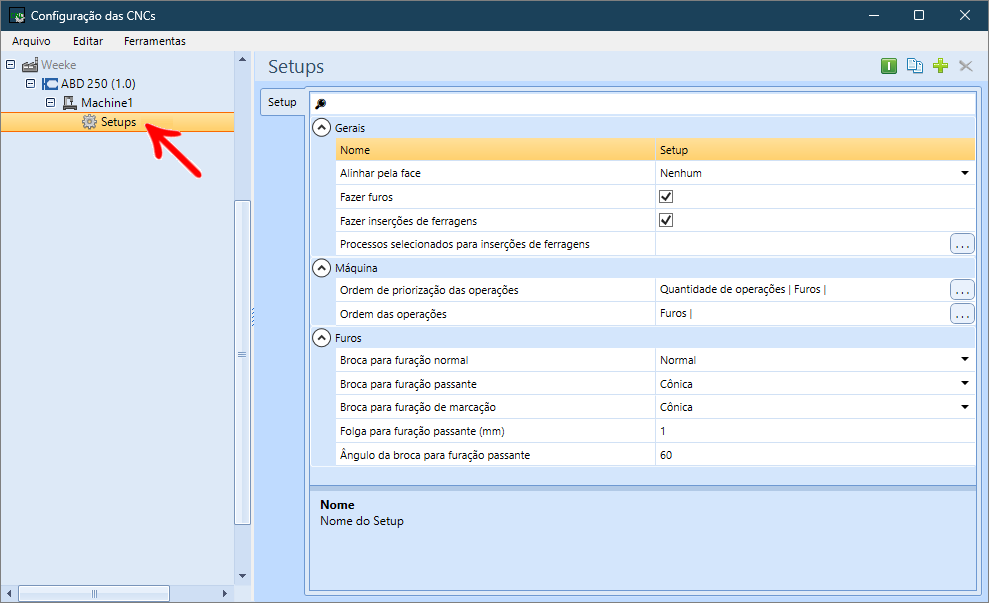Edit the Nome value field 'Setup'

(814, 150)
